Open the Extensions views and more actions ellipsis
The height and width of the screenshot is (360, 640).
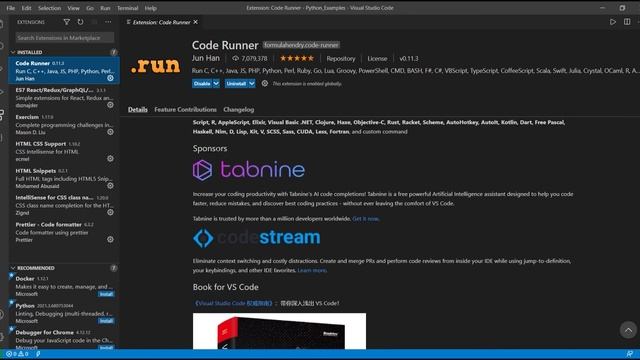tap(108, 22)
